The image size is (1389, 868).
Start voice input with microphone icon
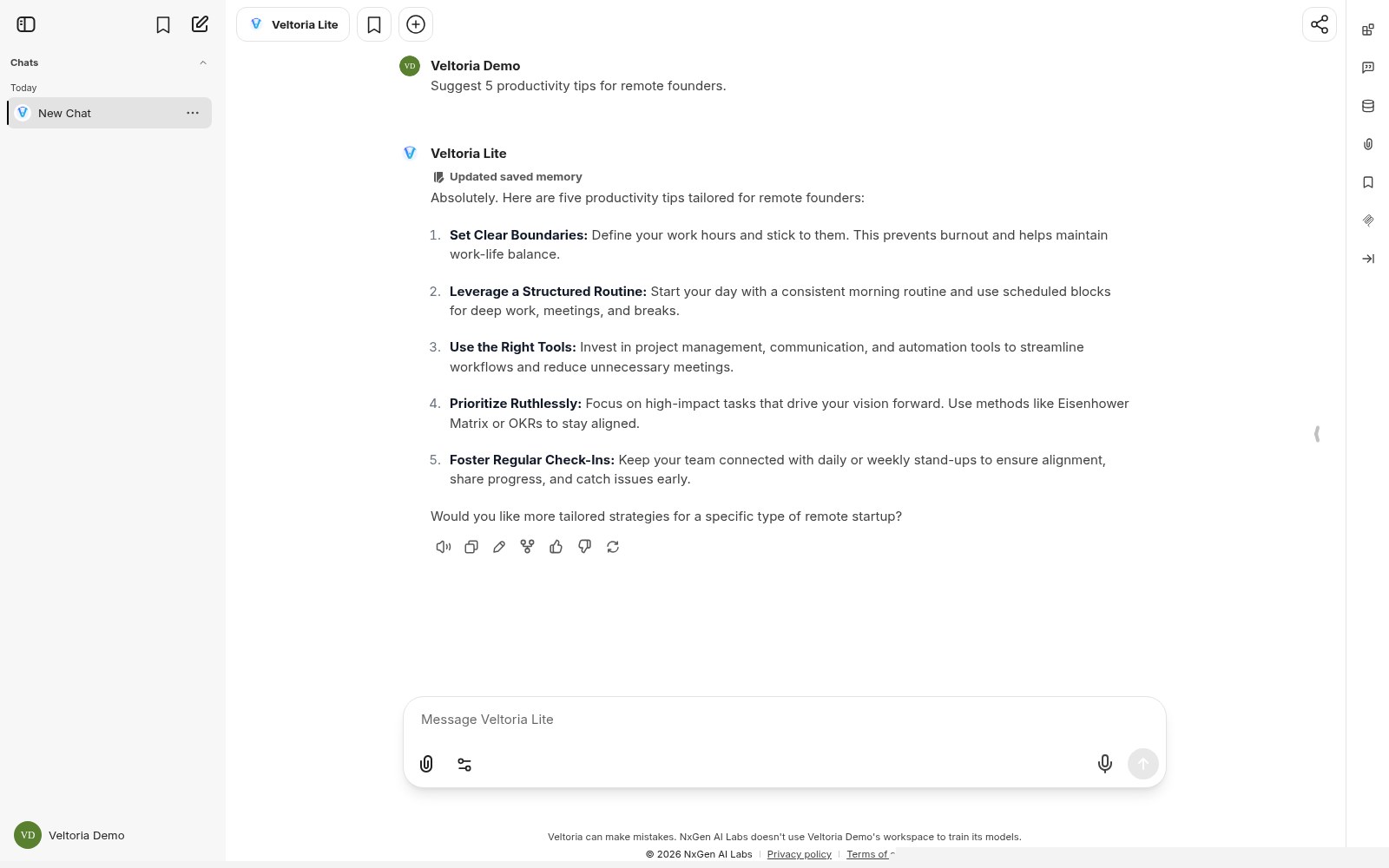tap(1105, 764)
